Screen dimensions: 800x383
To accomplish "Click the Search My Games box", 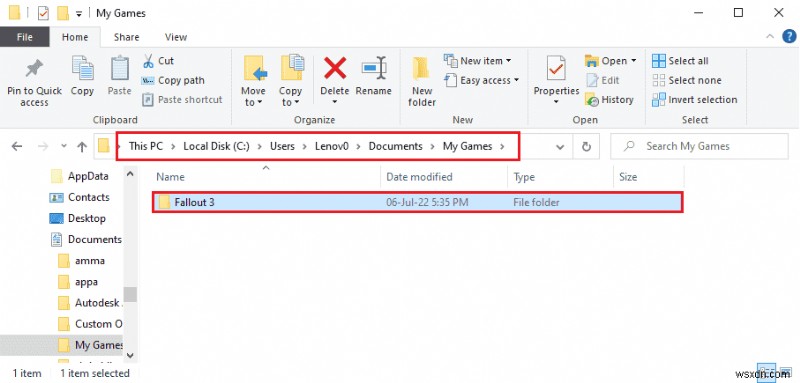I will point(699,146).
